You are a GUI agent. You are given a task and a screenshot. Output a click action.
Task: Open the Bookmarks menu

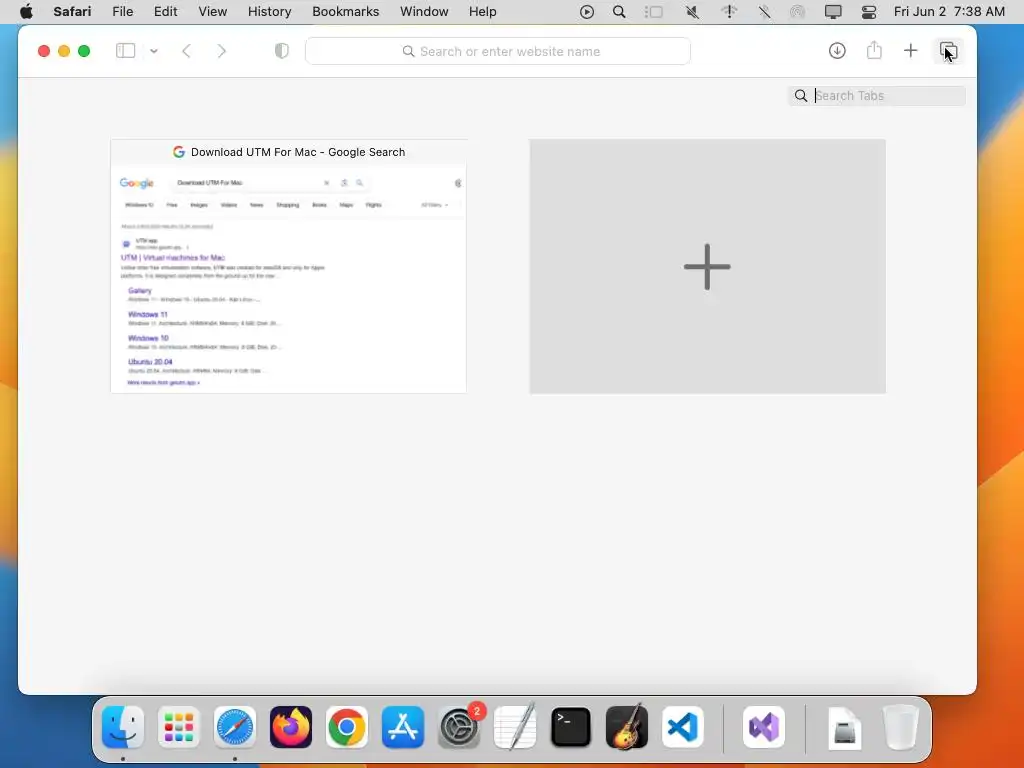pos(345,12)
